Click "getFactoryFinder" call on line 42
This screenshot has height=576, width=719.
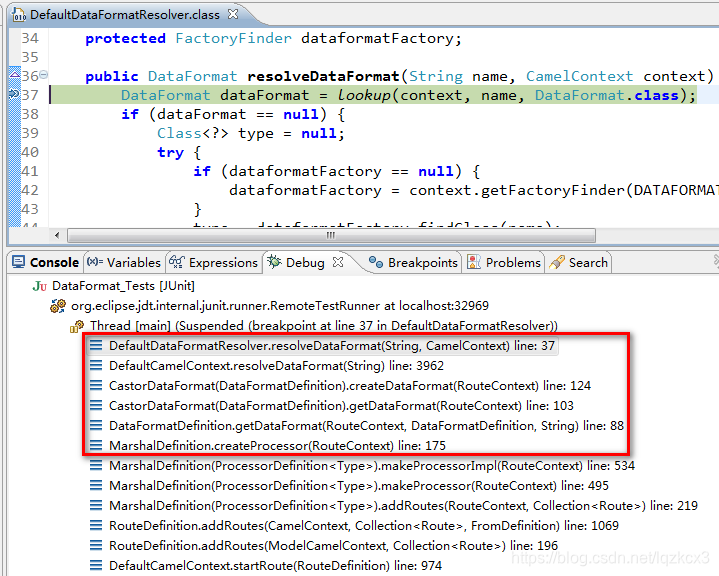553,190
